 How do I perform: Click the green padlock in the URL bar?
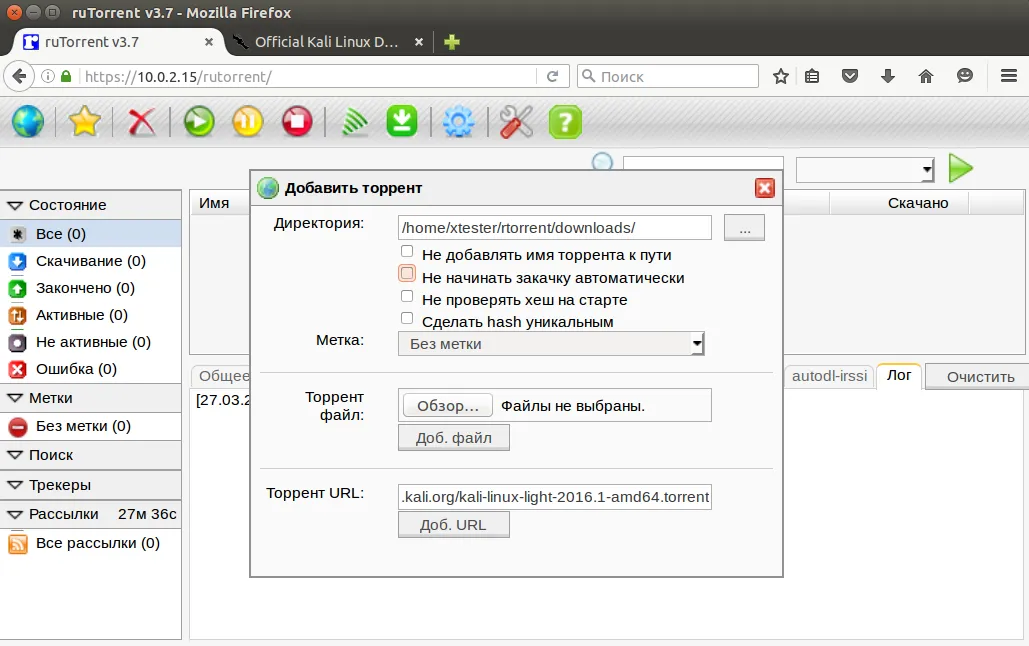pos(66,76)
